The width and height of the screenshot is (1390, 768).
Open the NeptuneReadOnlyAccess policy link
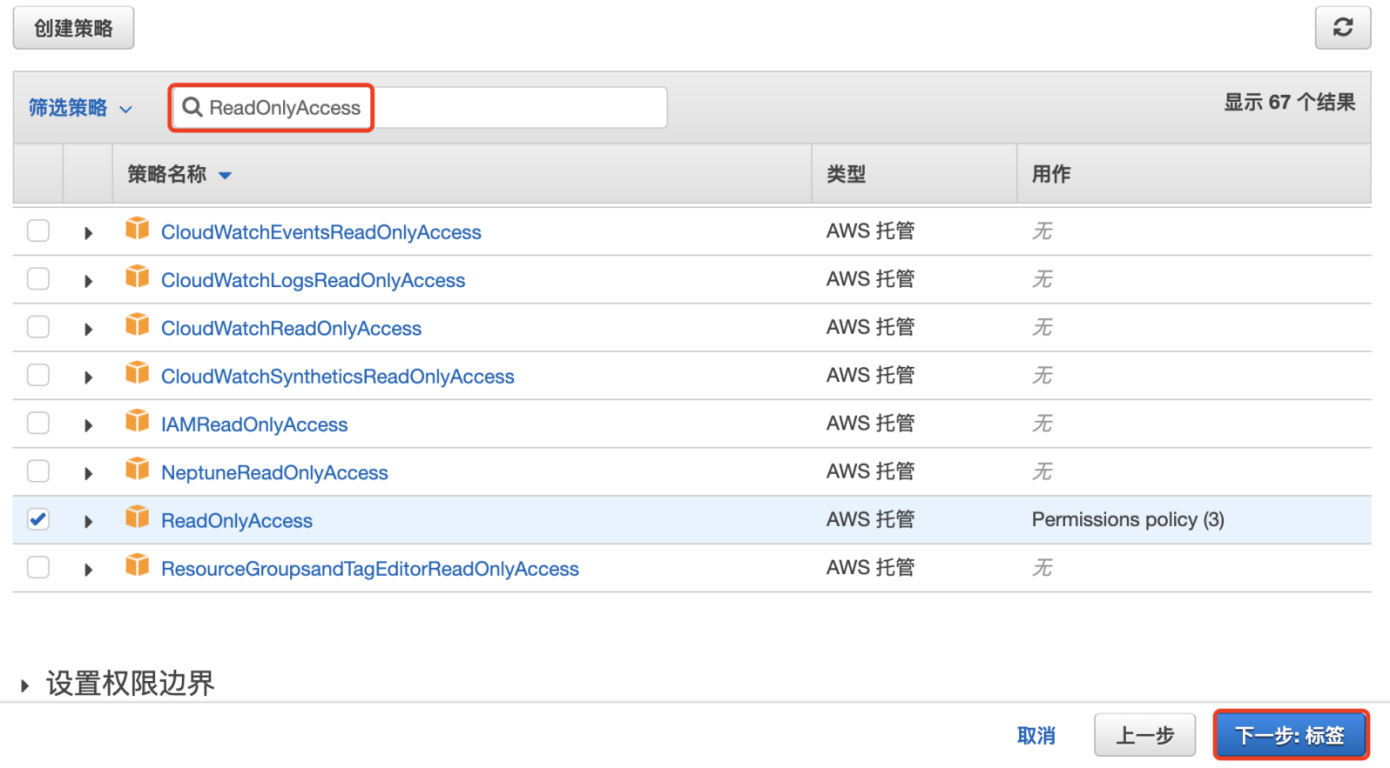(274, 472)
